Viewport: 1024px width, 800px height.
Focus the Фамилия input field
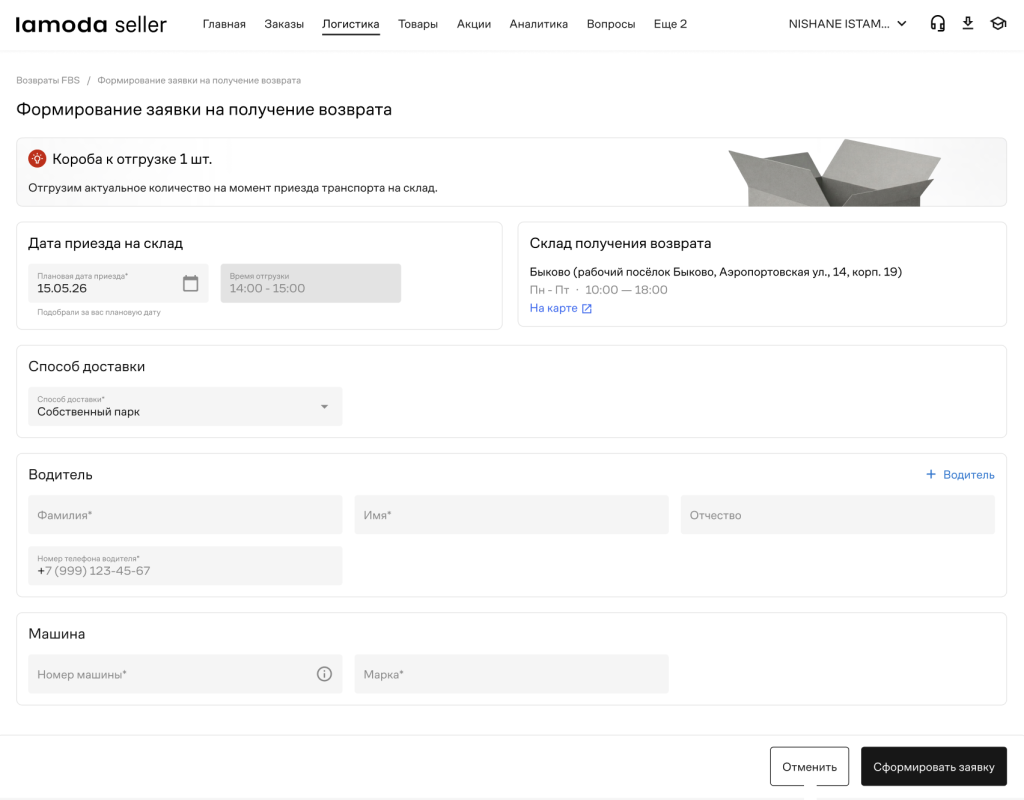[x=185, y=515]
